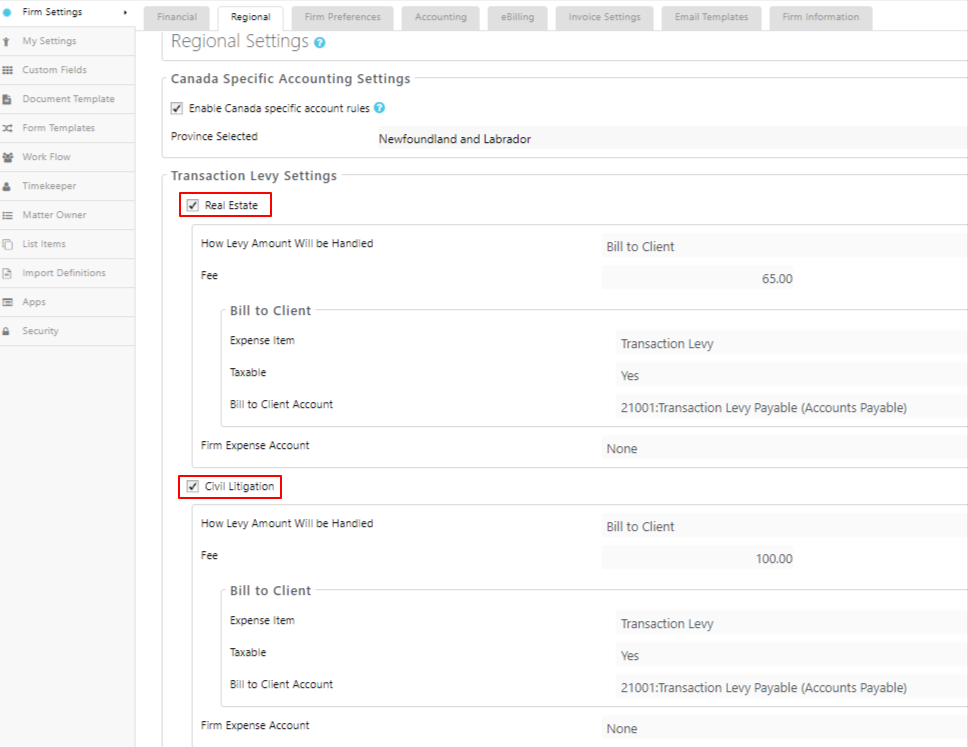The width and height of the screenshot is (968, 747).
Task: Click the Real Estate Fee field showing 65.00
Action: coord(698,278)
